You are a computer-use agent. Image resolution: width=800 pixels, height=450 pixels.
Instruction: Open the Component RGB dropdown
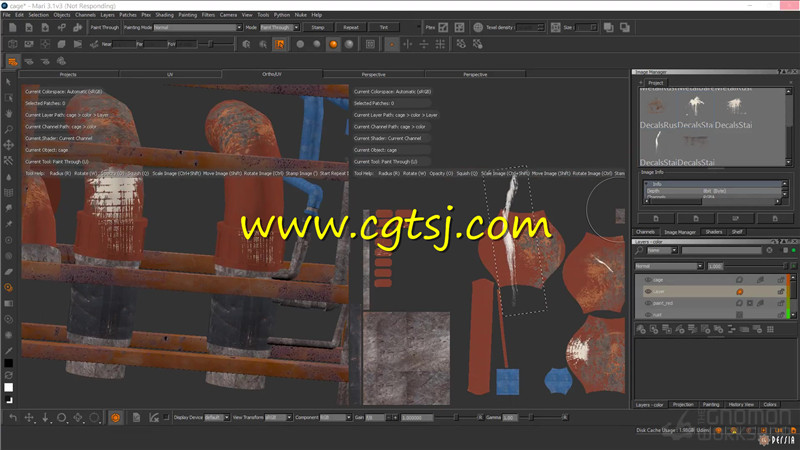[336, 417]
